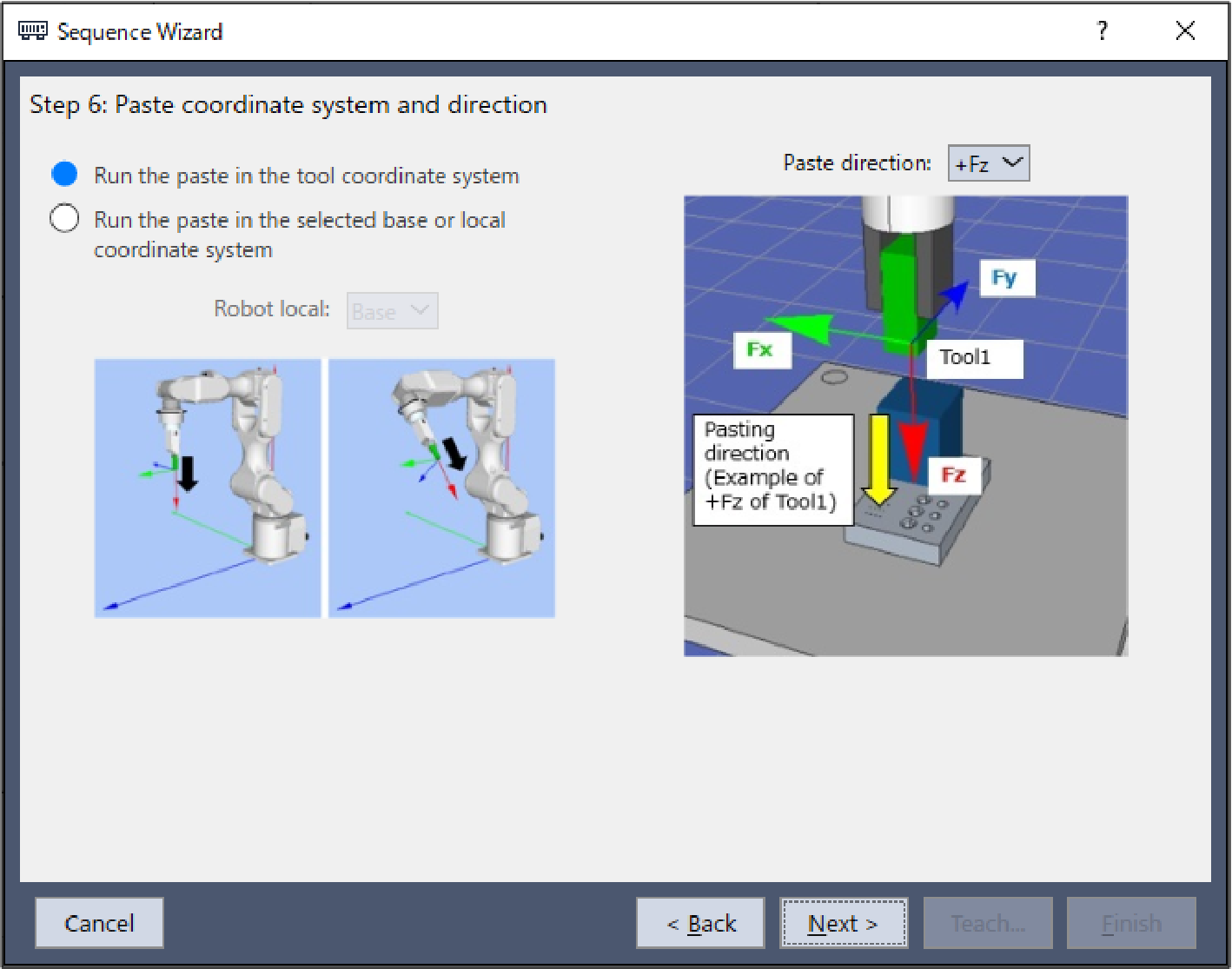
Task: Click the Sequence Wizard title bar icon
Action: [33, 31]
